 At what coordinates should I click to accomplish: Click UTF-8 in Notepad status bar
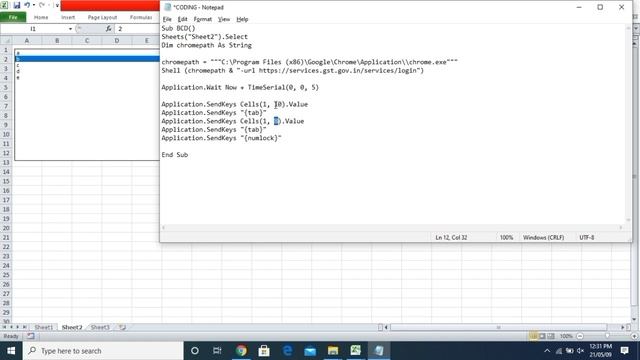point(587,237)
